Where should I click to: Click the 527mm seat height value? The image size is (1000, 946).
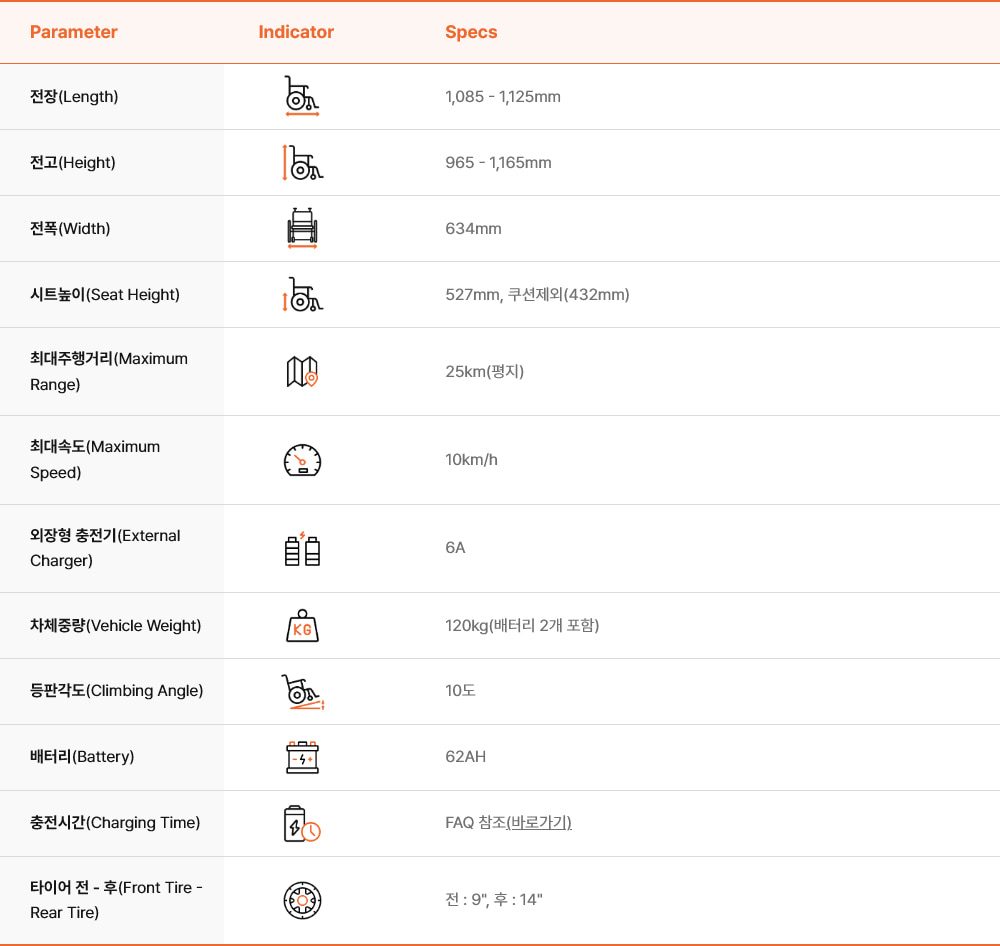[x=537, y=294]
